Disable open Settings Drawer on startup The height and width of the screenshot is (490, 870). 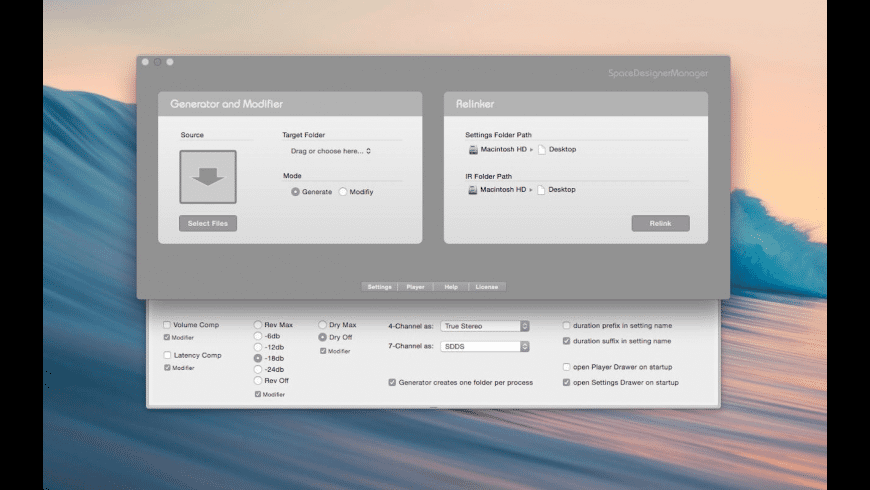tap(566, 382)
